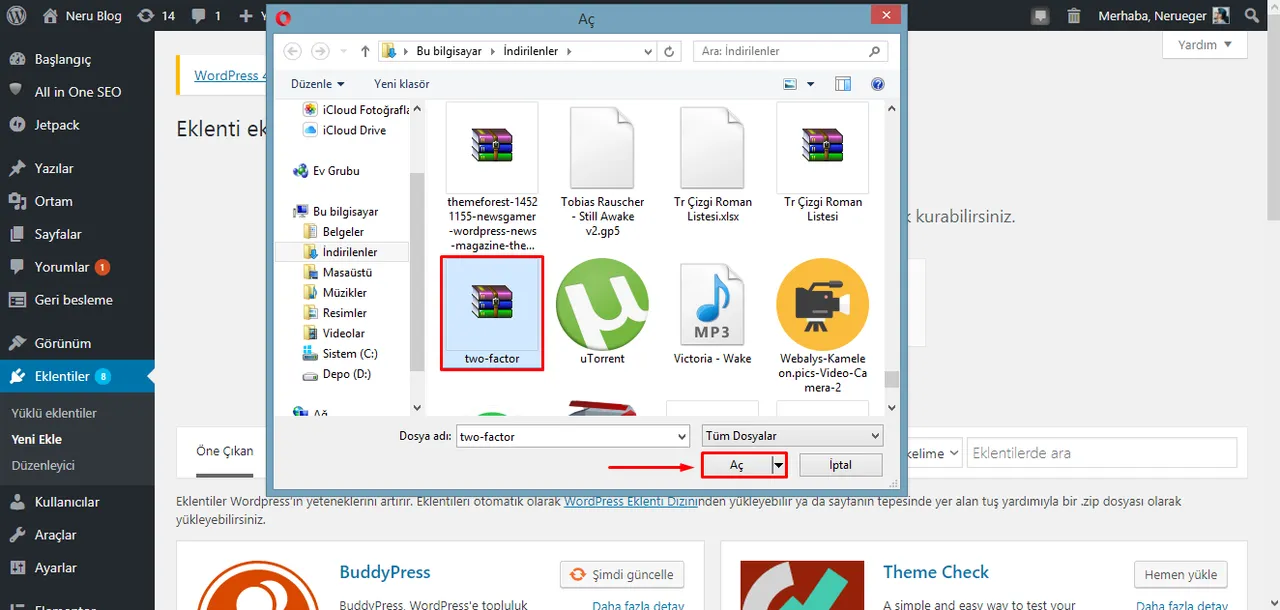Select İndirilenler in navigation pane
Screen dimensions: 1280x610
(342, 252)
